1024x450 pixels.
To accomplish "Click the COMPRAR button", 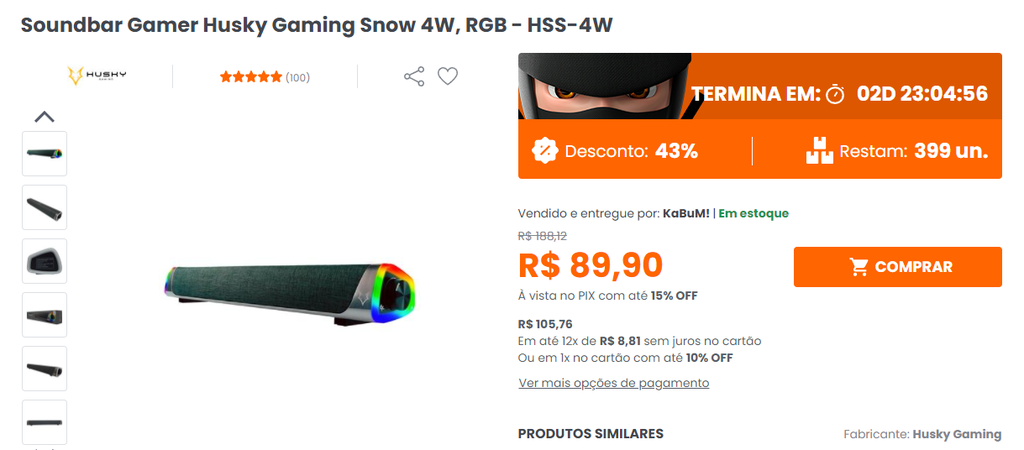I will tap(897, 266).
